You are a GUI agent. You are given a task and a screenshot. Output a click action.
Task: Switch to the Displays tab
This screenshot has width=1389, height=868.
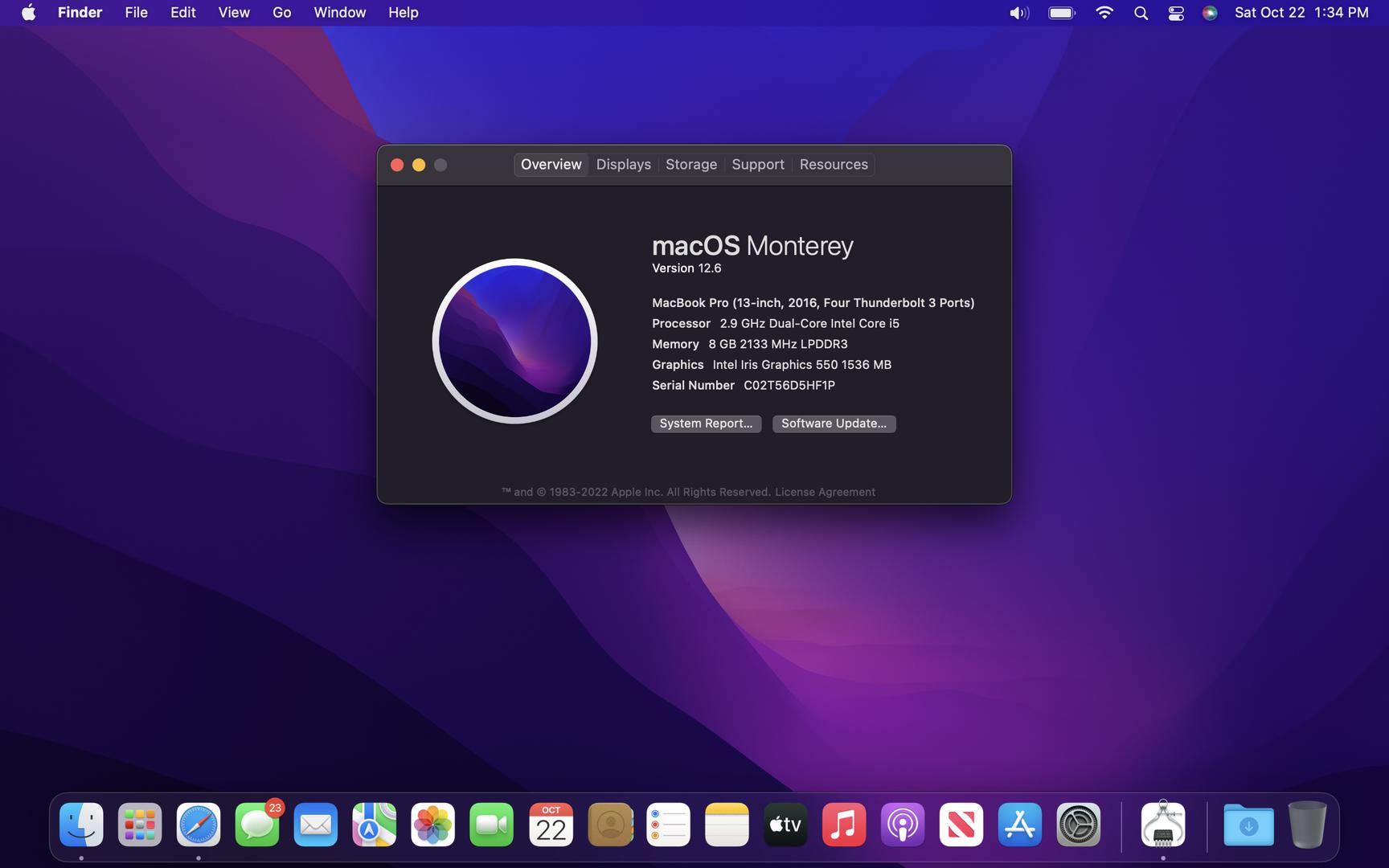pyautogui.click(x=623, y=165)
